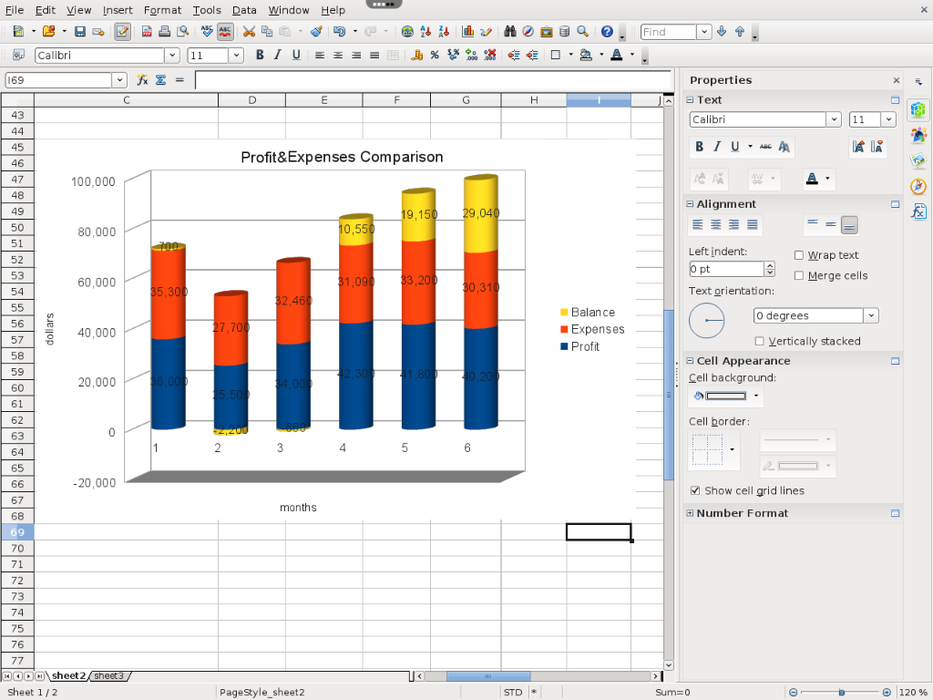Enable the Wrap text checkbox
Image resolution: width=933 pixels, height=700 pixels.
coord(799,256)
